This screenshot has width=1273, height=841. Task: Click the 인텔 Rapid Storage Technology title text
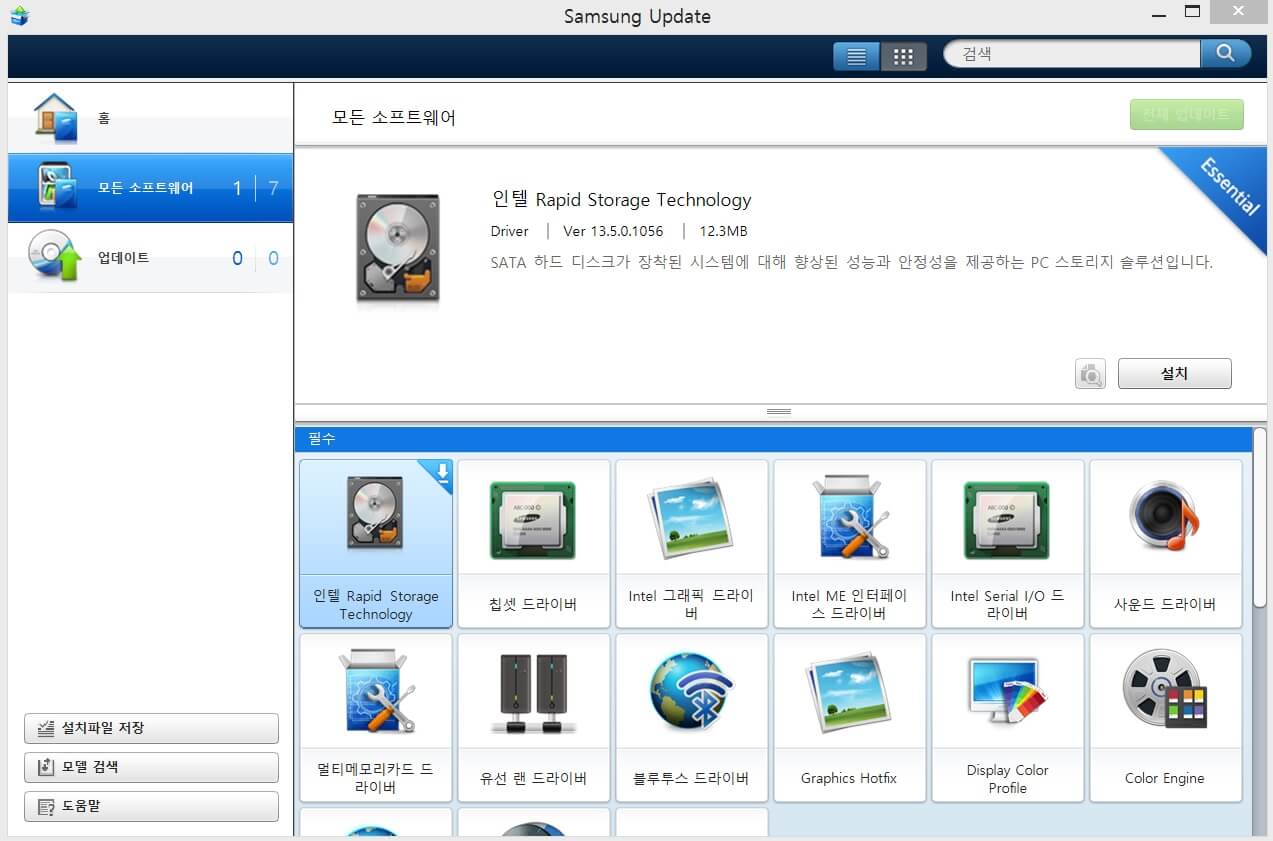point(622,200)
